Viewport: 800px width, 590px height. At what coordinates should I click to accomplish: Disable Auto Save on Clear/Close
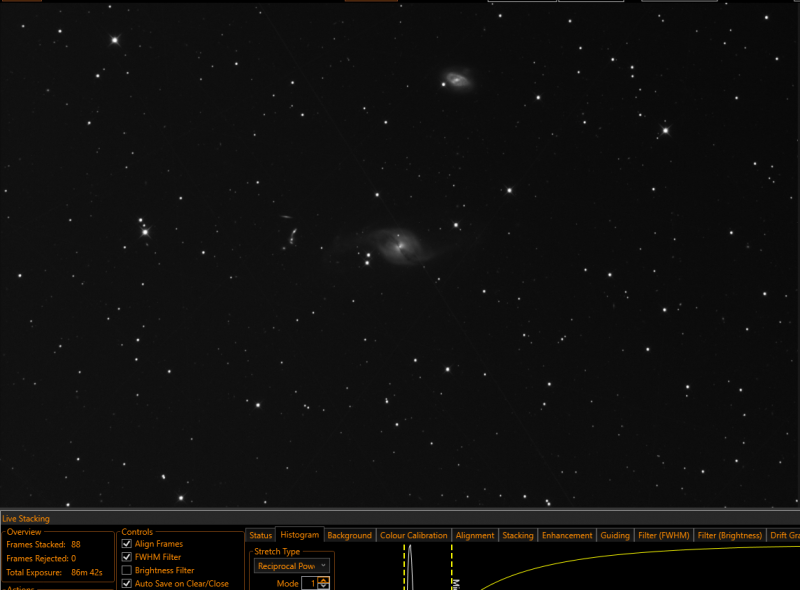127,583
